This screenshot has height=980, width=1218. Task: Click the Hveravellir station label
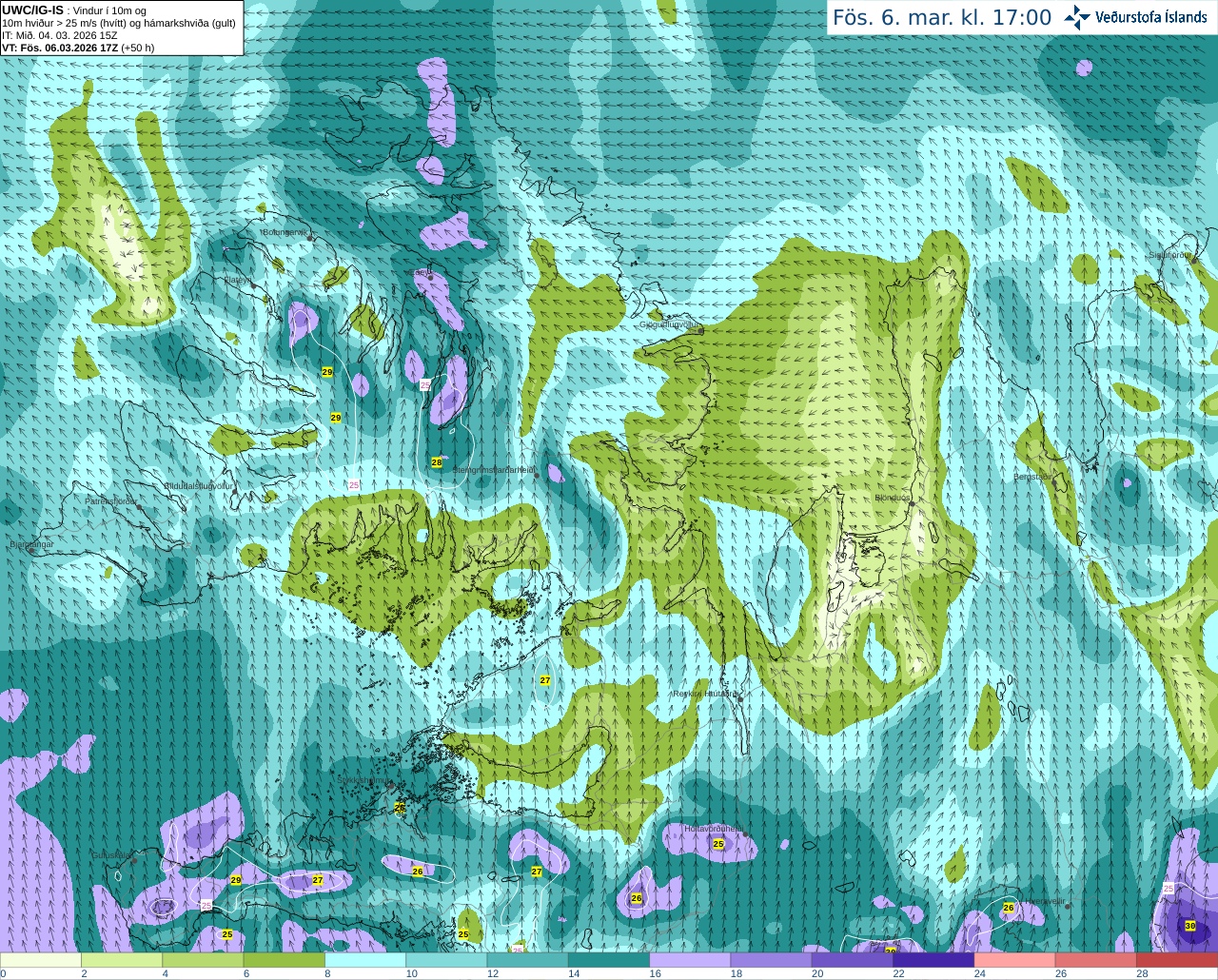click(1045, 901)
